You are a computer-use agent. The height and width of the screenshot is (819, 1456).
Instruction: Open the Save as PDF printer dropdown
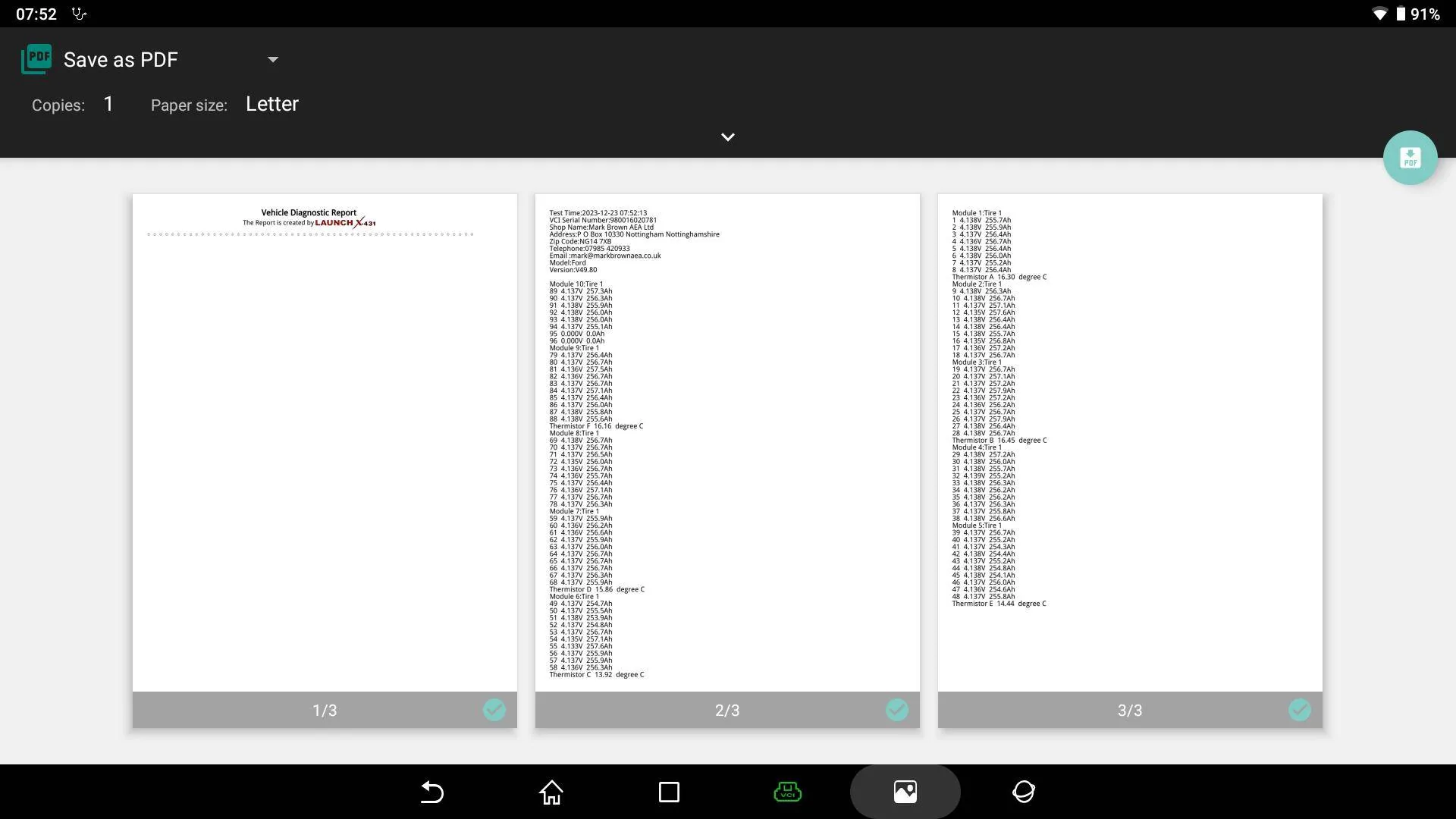click(x=150, y=59)
